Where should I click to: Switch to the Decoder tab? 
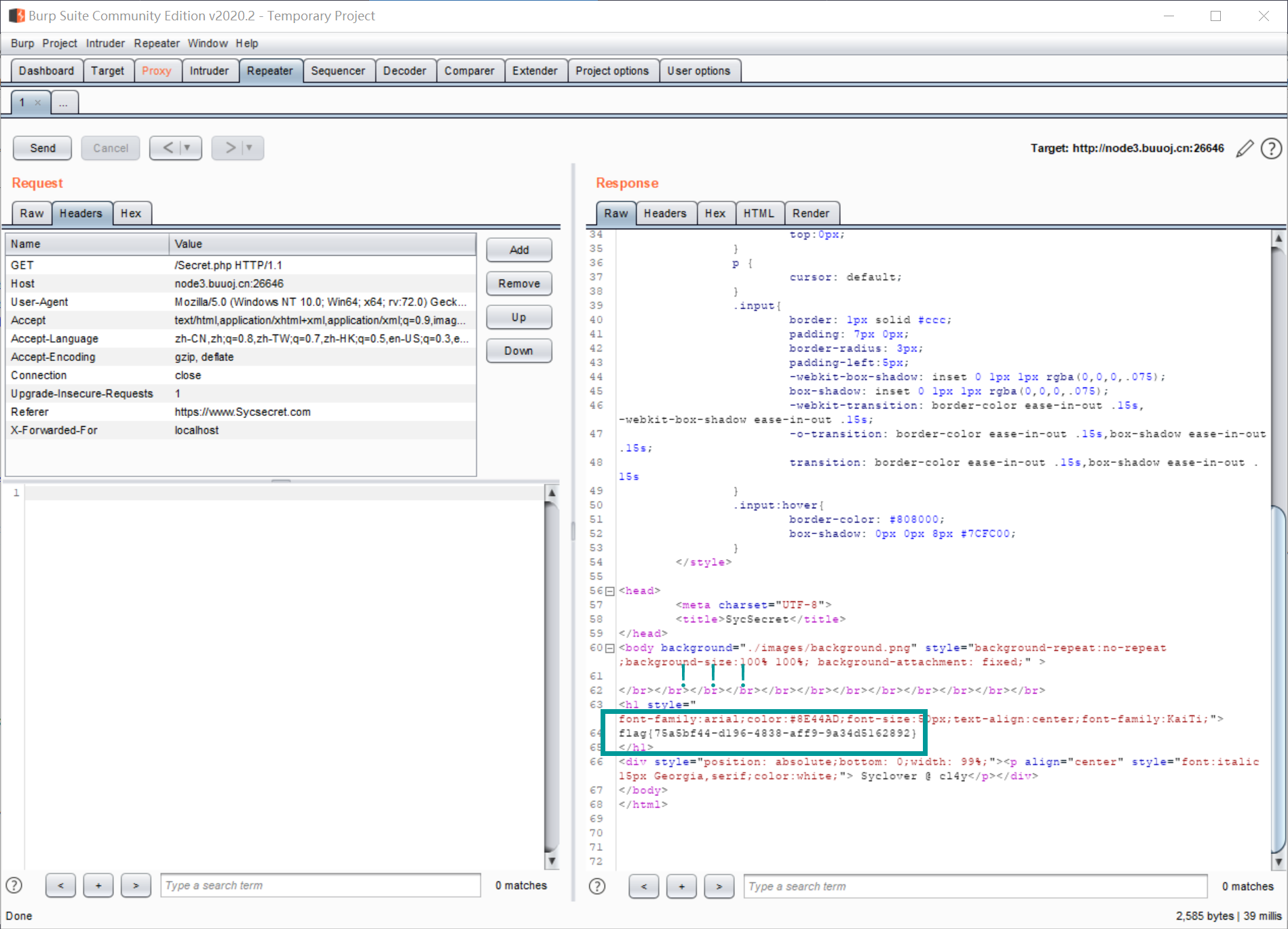(x=404, y=71)
